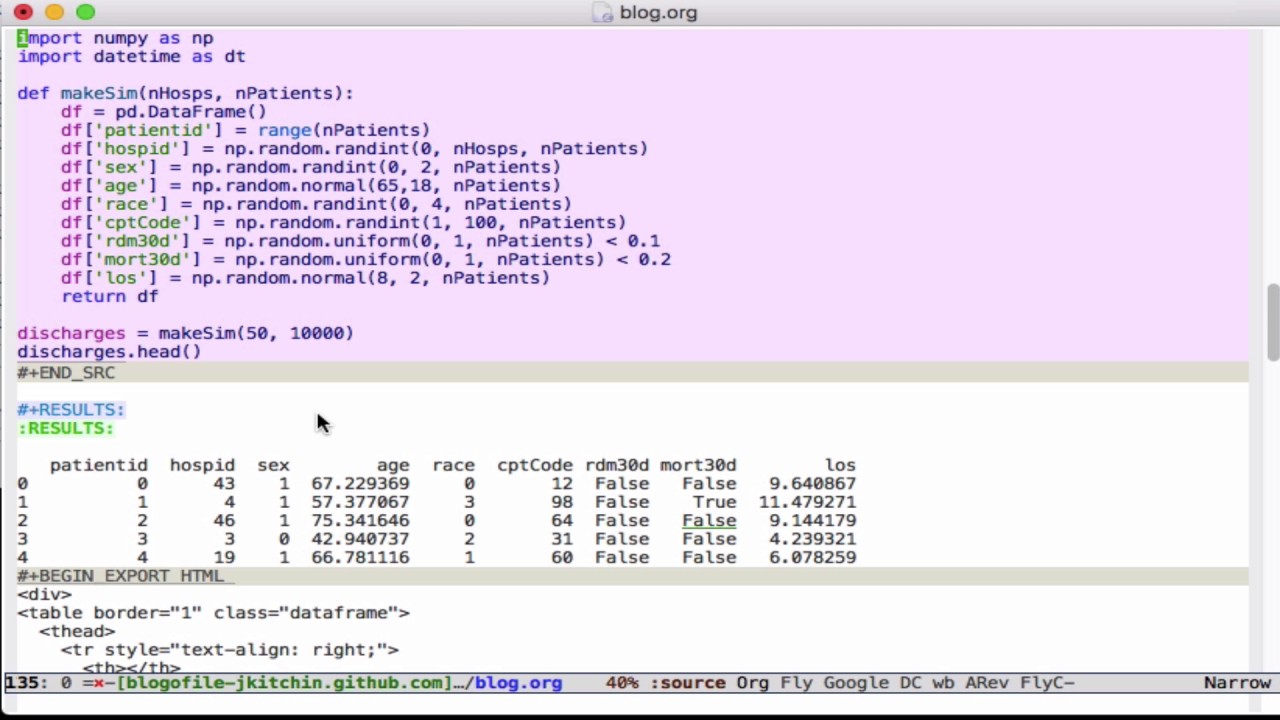Click the <thead> tag line
Screen dimensions: 1280x720
[x=77, y=631]
